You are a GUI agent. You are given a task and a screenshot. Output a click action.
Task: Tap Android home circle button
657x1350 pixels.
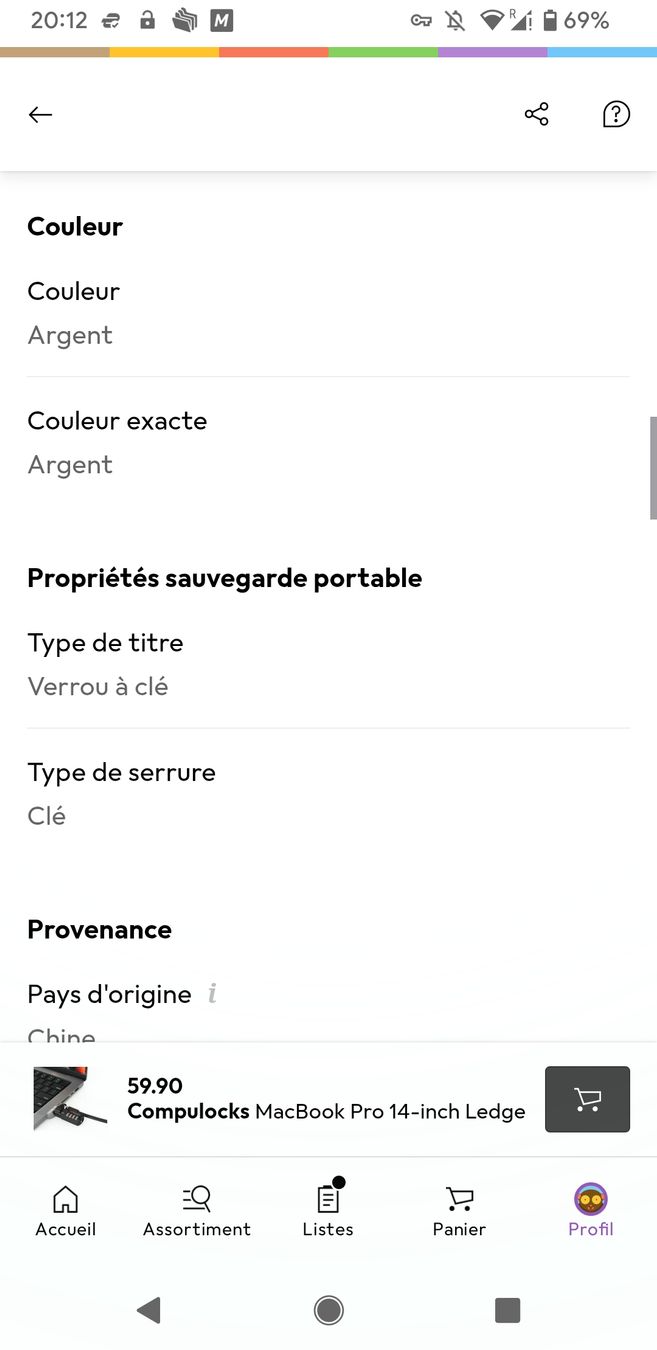328,1310
